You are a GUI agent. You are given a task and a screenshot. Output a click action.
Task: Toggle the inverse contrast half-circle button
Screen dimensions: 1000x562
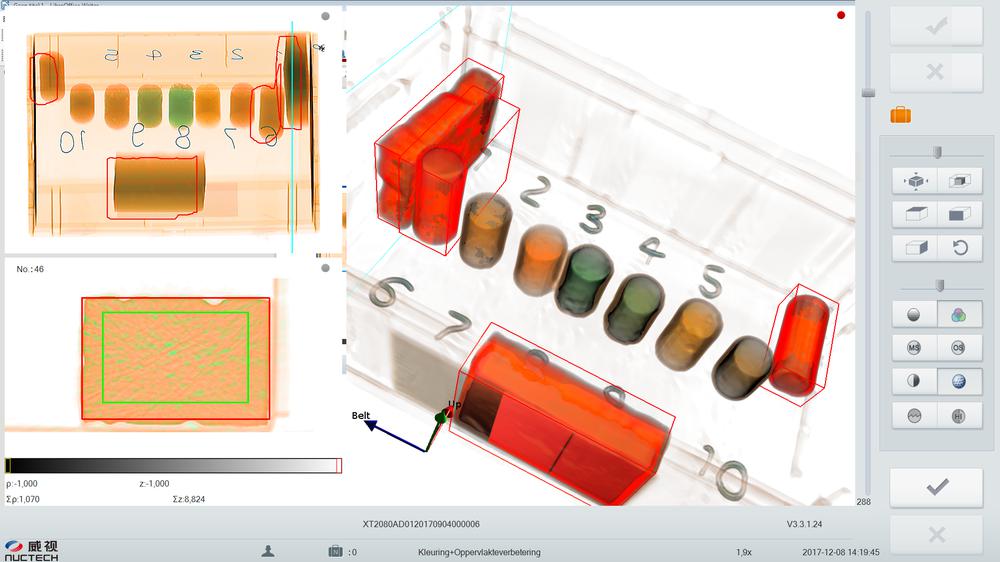point(915,382)
